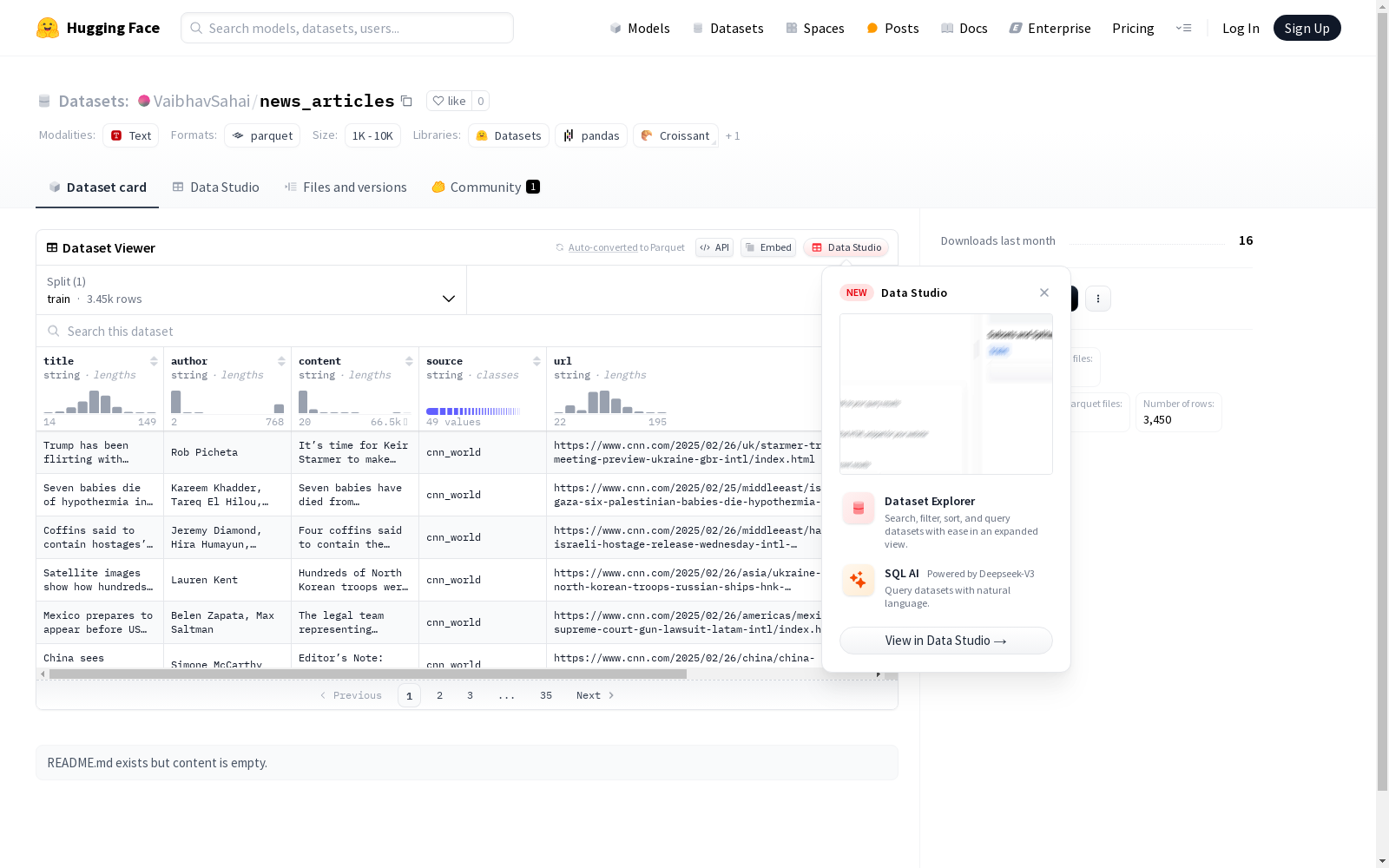Click the Croissant library tag
The image size is (1389, 868).
(x=675, y=135)
